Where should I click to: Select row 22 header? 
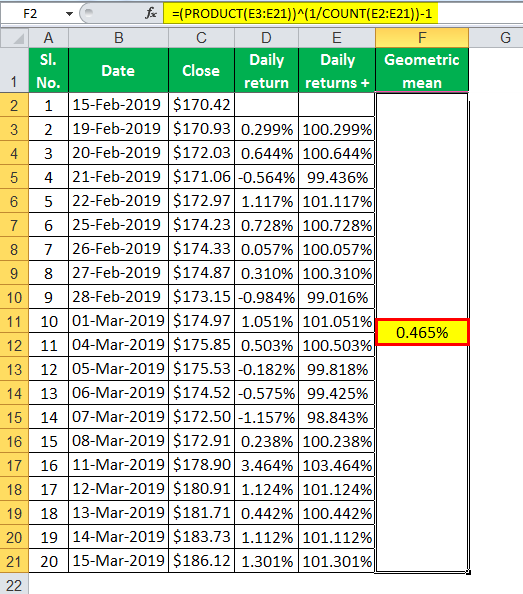pos(14,585)
